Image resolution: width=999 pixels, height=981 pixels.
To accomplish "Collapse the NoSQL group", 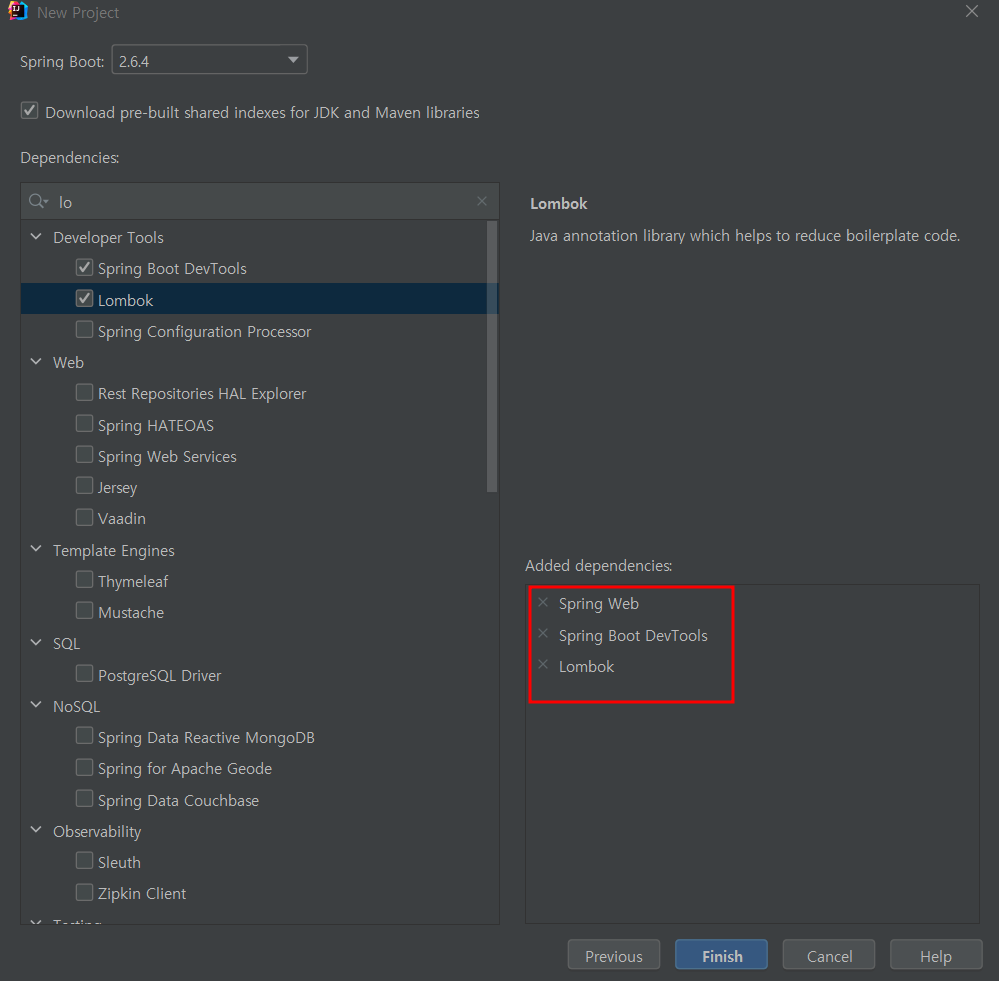I will click(36, 705).
